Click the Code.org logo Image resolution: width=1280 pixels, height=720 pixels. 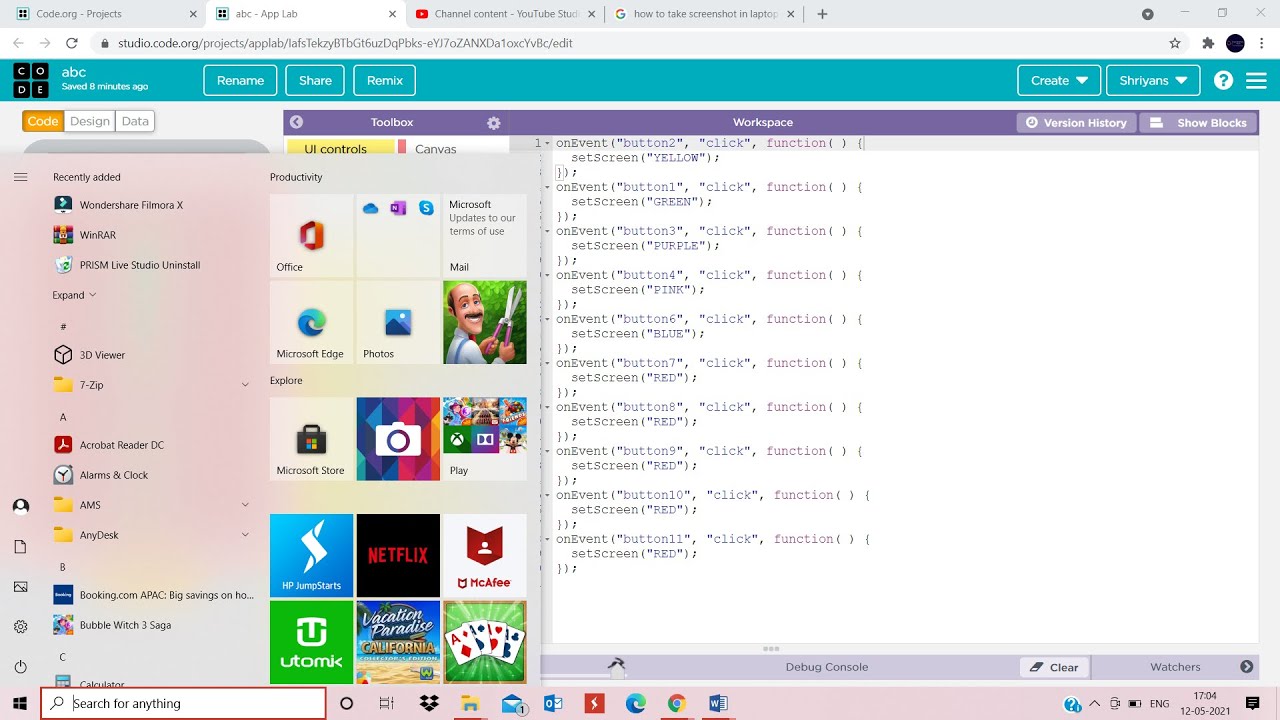coord(30,80)
